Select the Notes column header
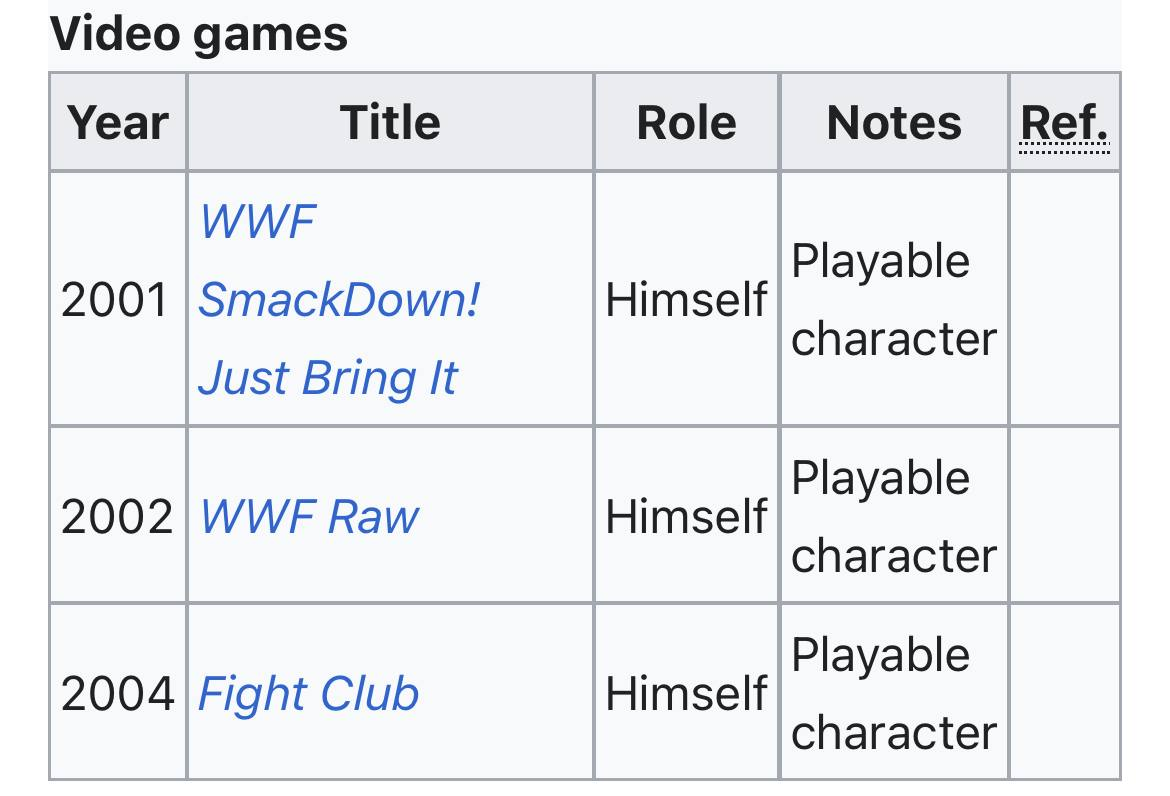Image resolution: width=1170 pixels, height=796 pixels. pyautogui.click(x=894, y=123)
